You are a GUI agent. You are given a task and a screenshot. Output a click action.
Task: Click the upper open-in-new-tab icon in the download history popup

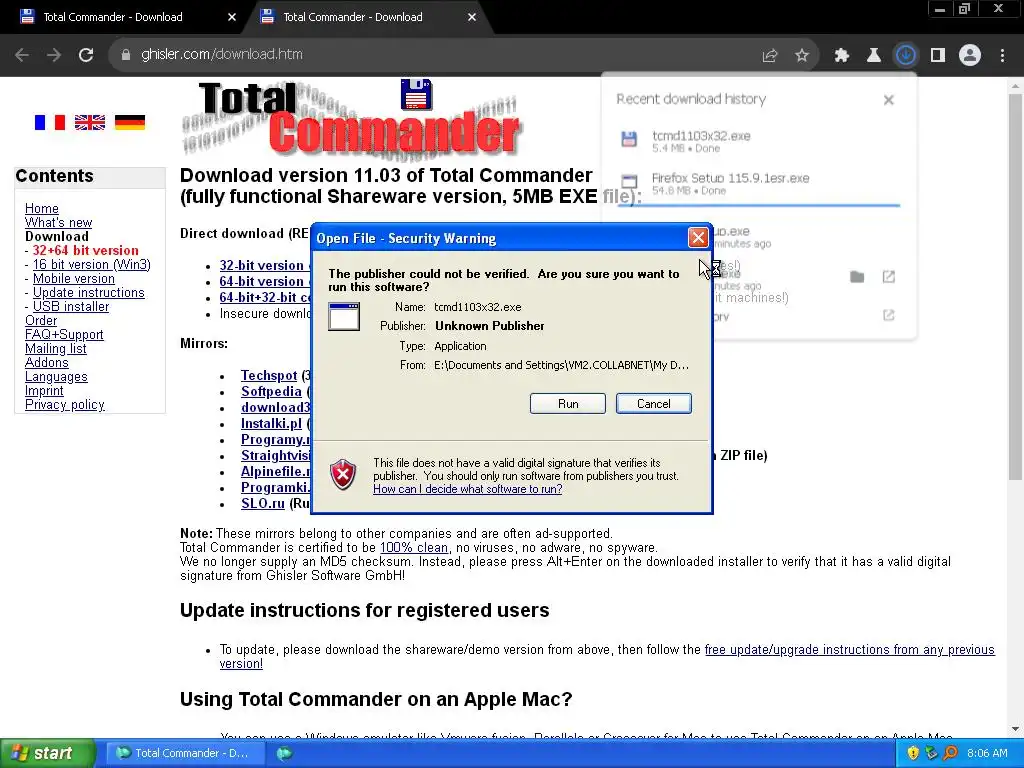tap(889, 277)
